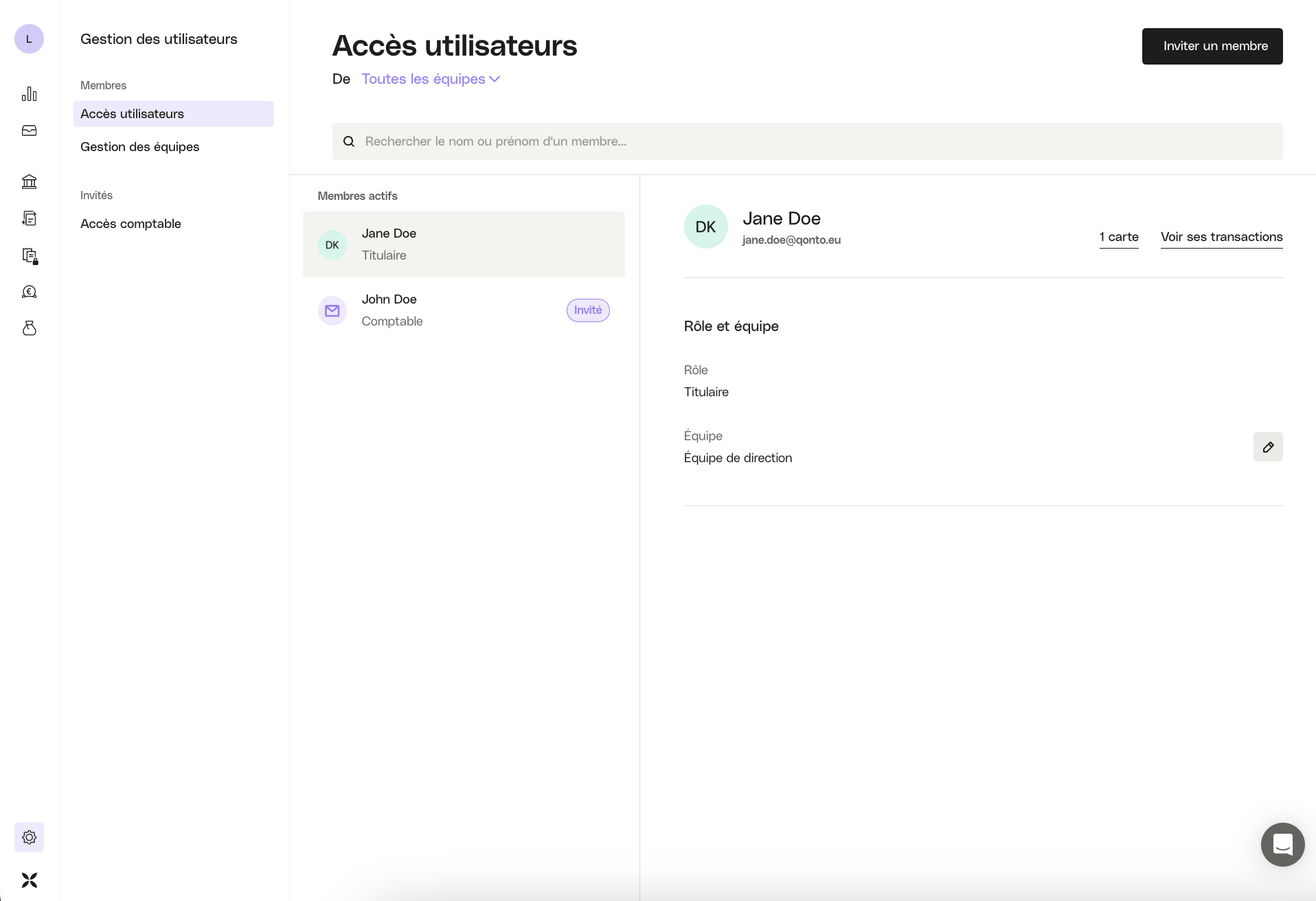Open the statistics bar chart icon
Screen dimensions: 1316x901
tap(29, 94)
